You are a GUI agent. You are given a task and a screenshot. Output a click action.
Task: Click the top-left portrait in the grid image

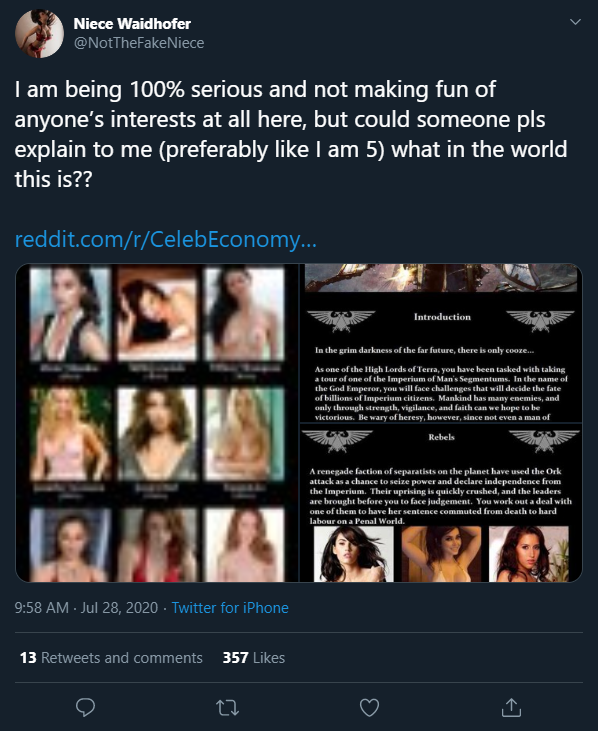[70, 314]
